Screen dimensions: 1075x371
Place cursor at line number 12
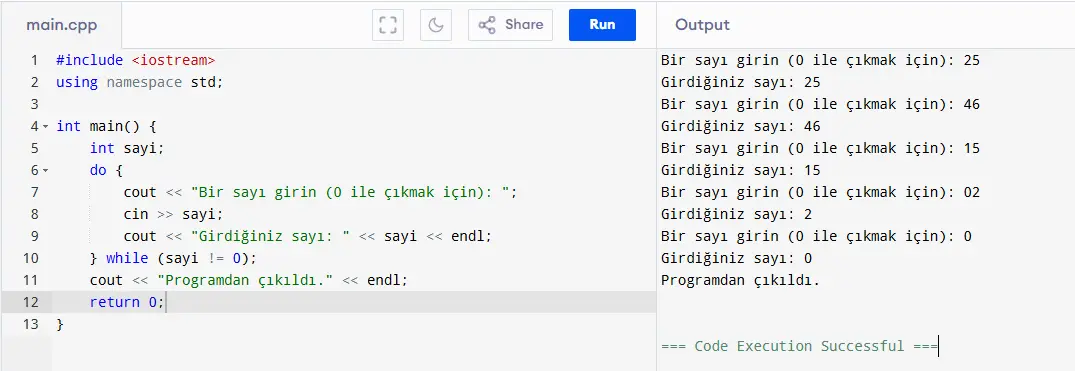tap(32, 302)
